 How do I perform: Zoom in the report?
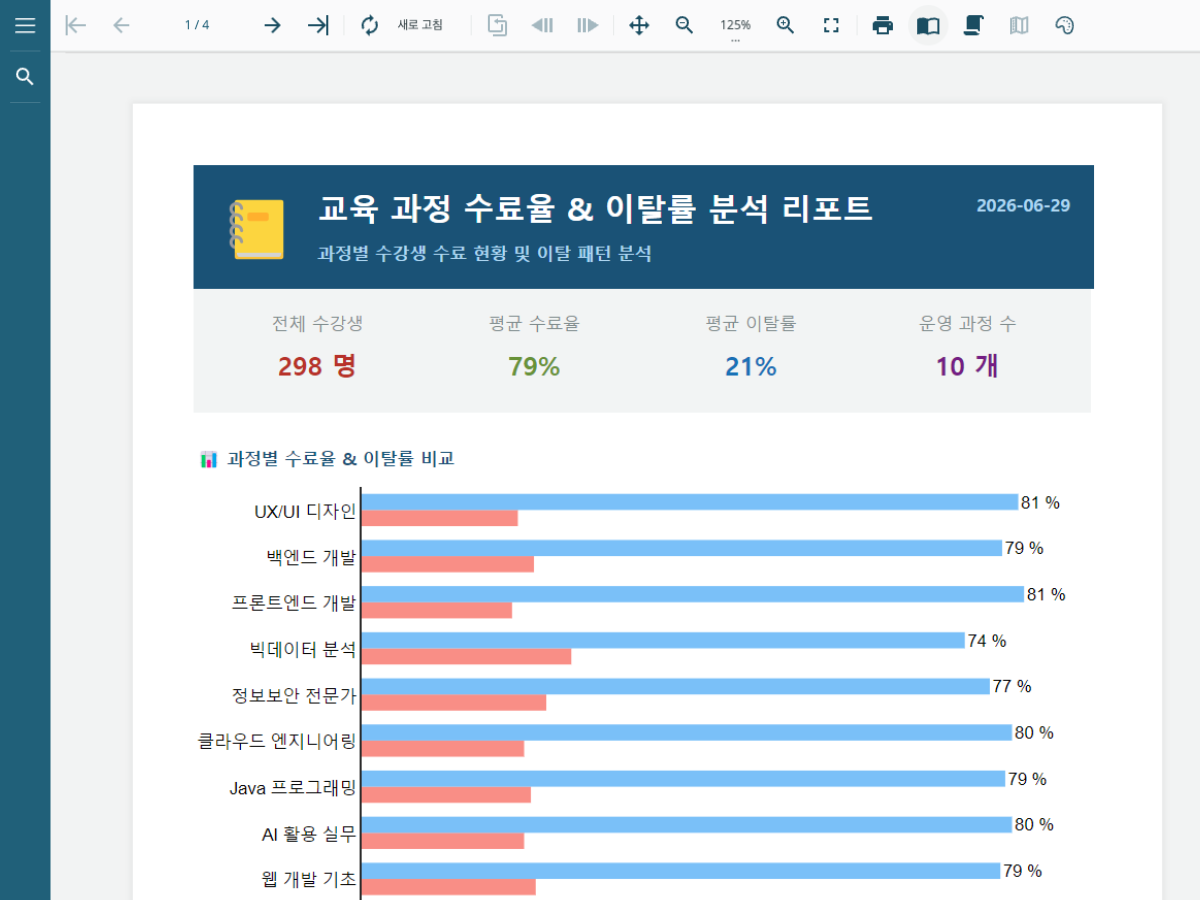(786, 25)
